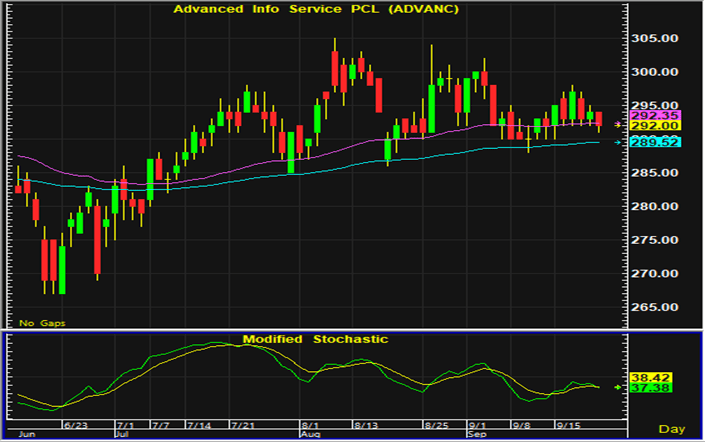The width and height of the screenshot is (705, 442).
Task: Click the No Gaps label
Action: (x=38, y=323)
